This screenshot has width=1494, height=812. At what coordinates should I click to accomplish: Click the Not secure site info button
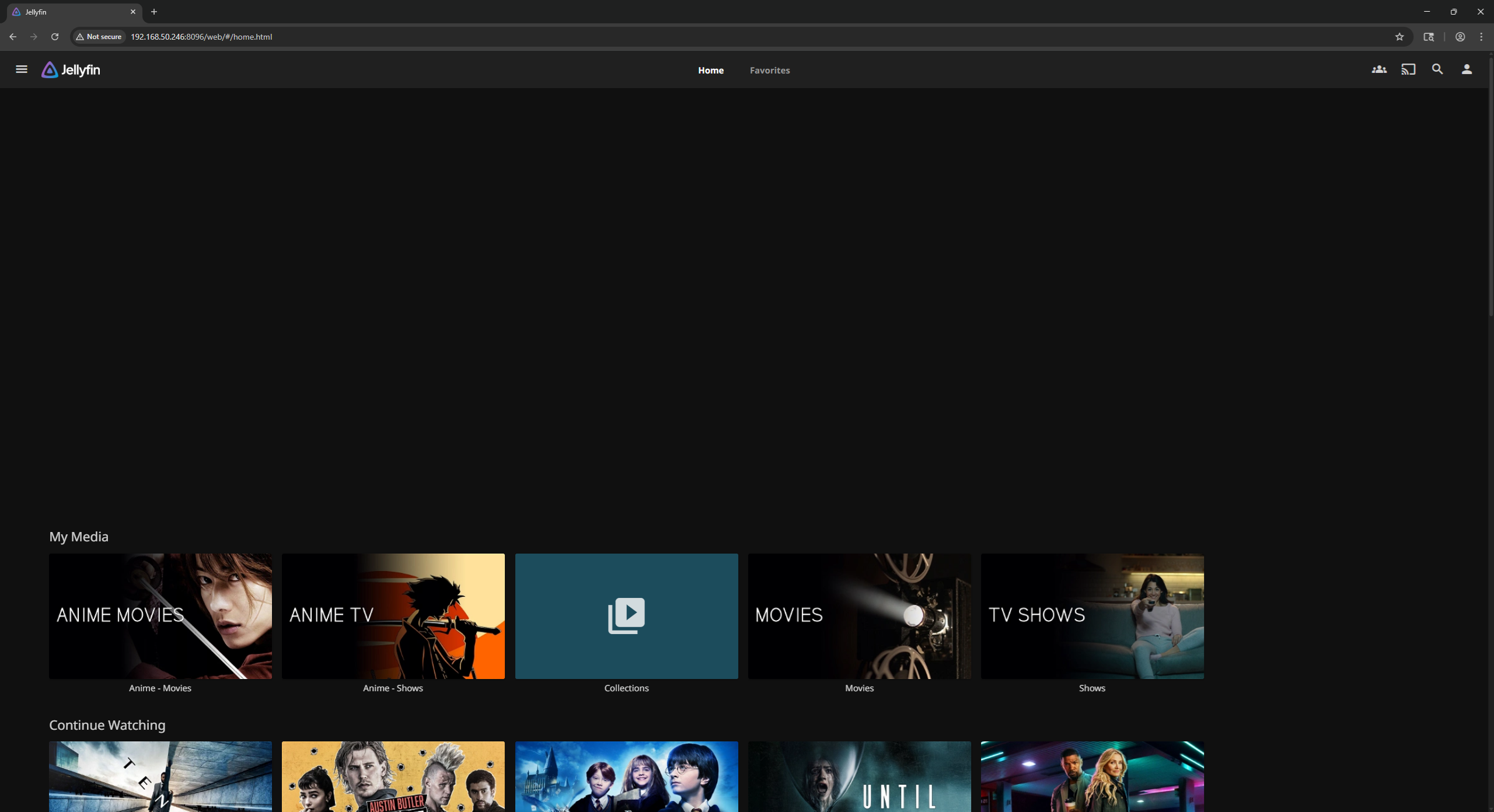(99, 37)
